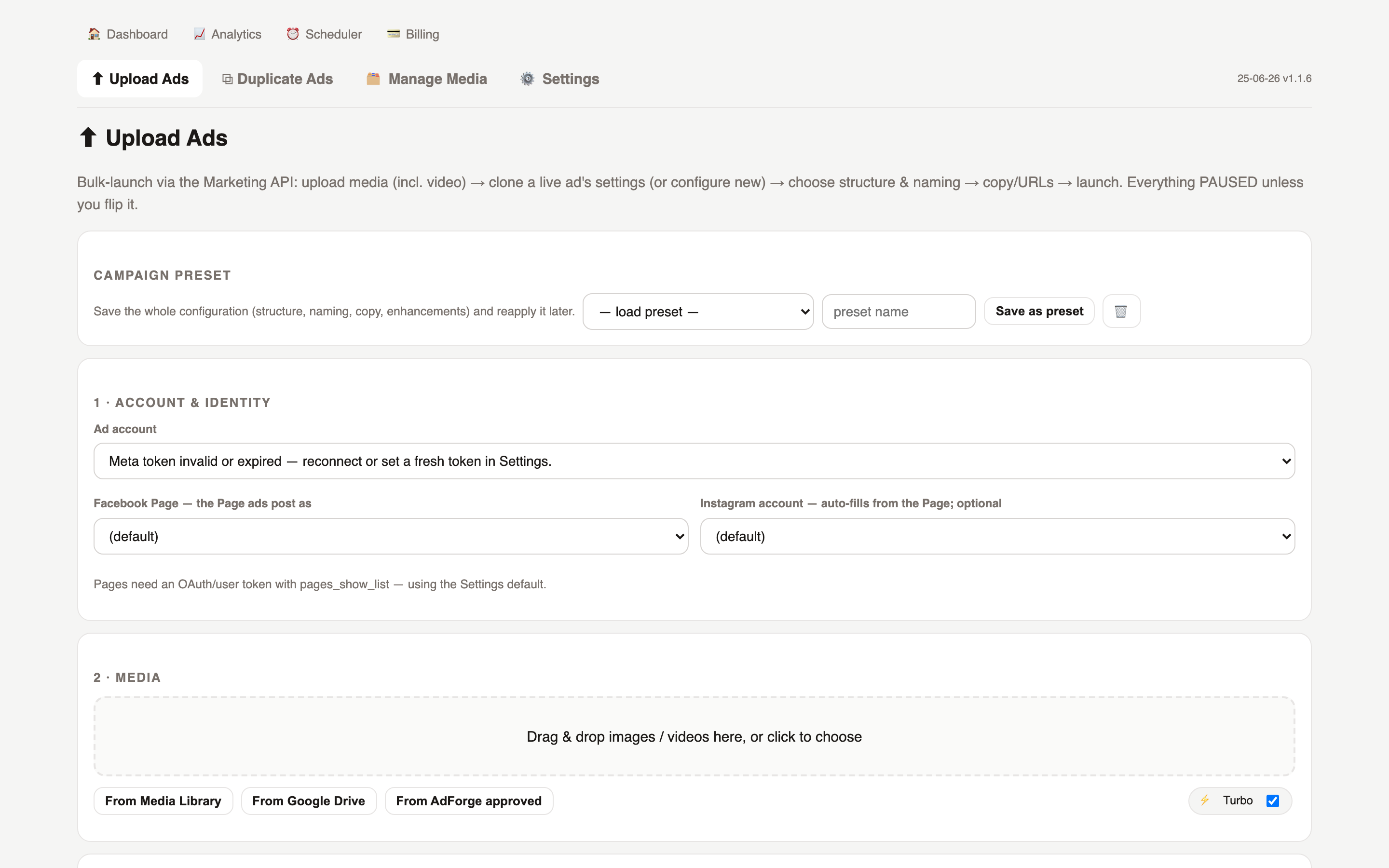Click the version label 25-06-26 v1.1.6

click(x=1274, y=79)
